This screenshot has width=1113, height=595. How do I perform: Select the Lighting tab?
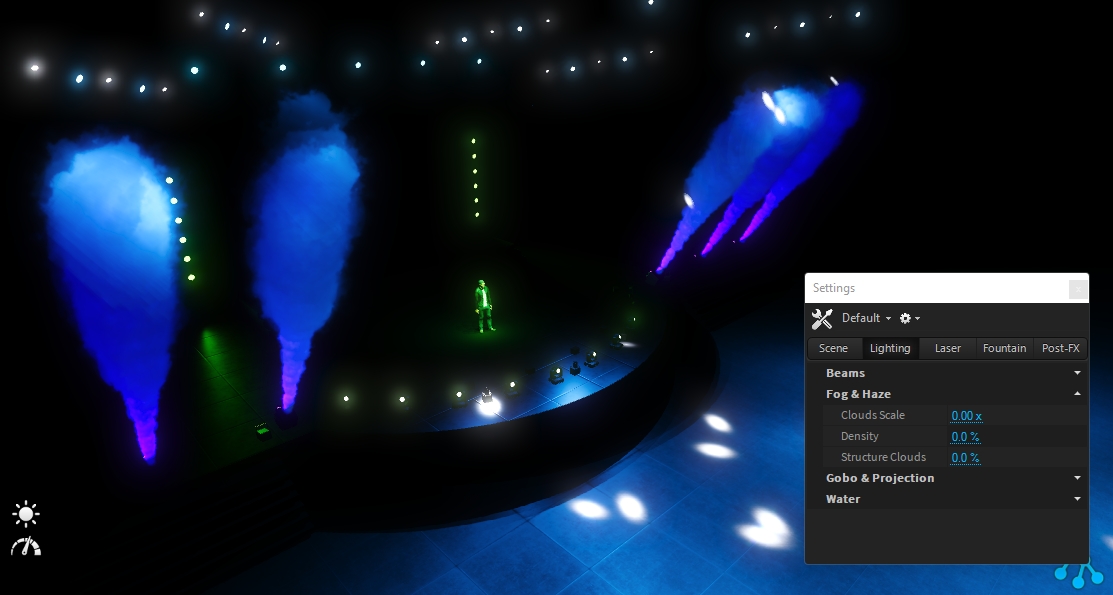pyautogui.click(x=890, y=348)
